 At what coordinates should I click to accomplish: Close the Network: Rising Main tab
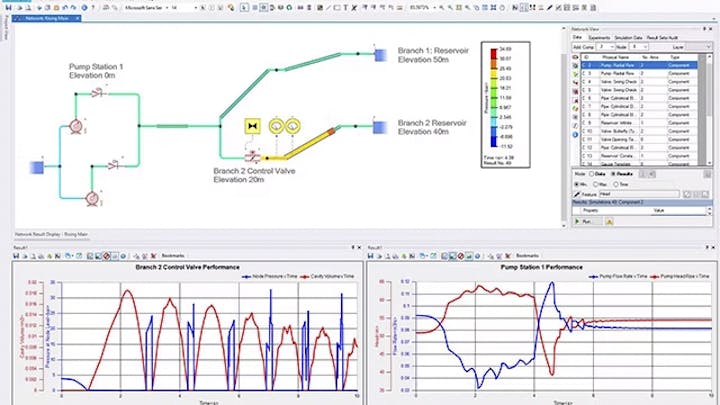click(x=77, y=18)
